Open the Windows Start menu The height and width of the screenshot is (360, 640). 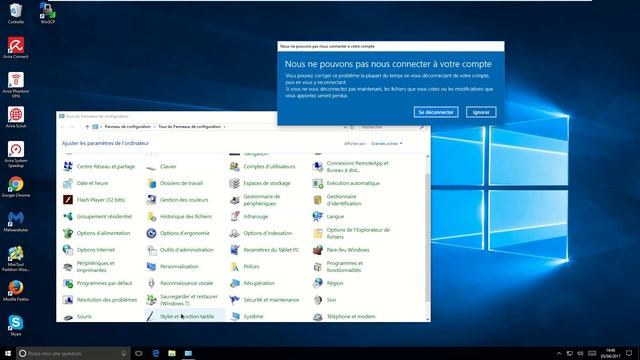click(8, 353)
